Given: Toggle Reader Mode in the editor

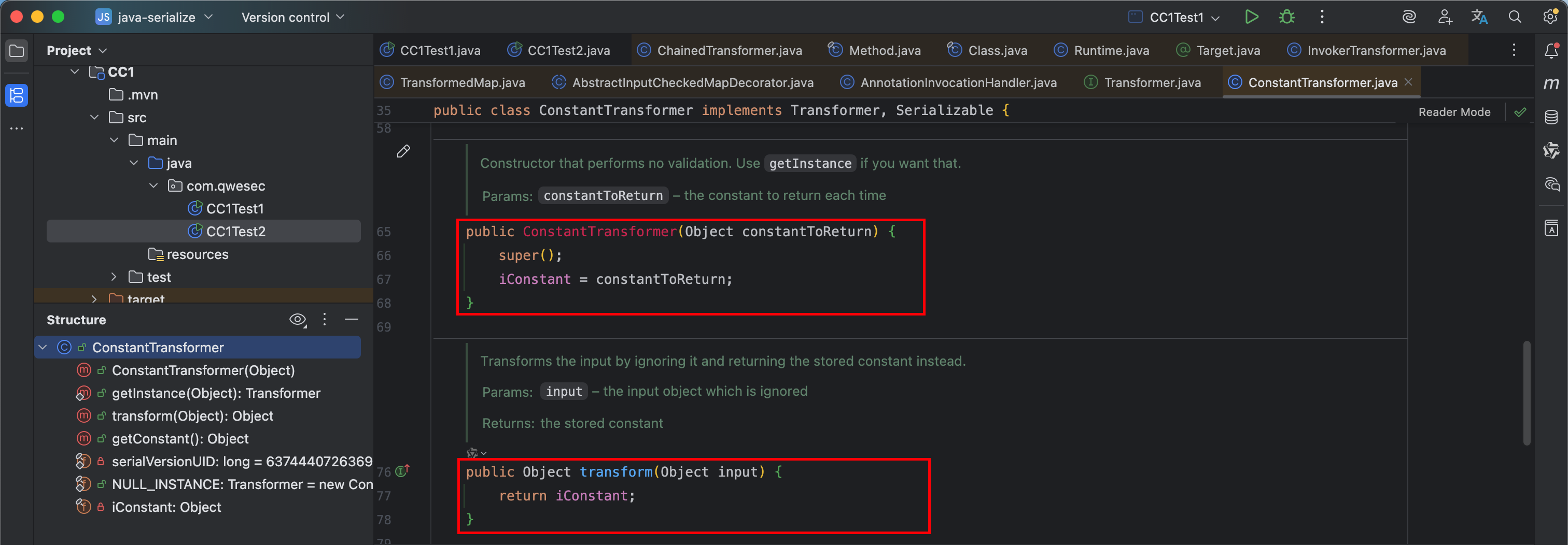Looking at the screenshot, I should pos(1453,112).
